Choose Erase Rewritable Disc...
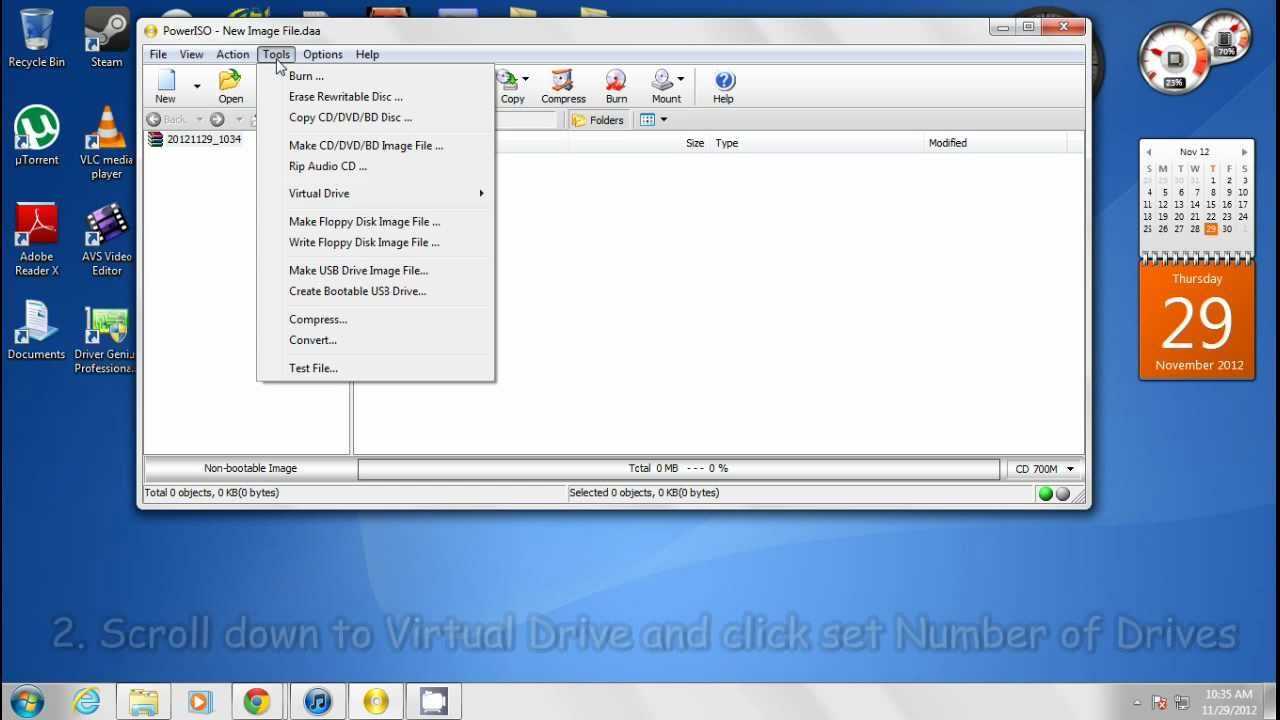Screen dimensions: 1280x720 pos(375,97)
